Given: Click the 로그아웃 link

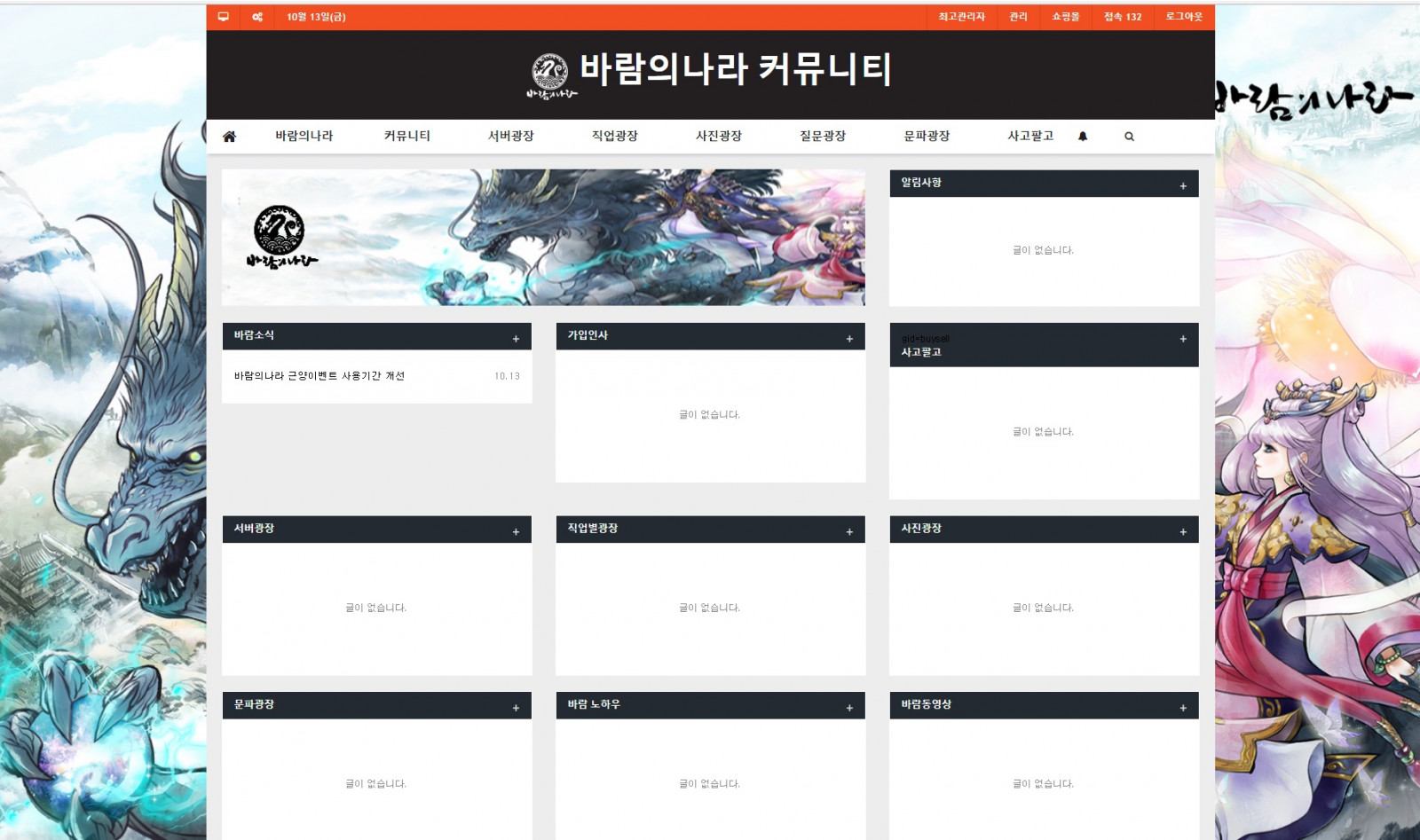Looking at the screenshot, I should pos(1184,17).
